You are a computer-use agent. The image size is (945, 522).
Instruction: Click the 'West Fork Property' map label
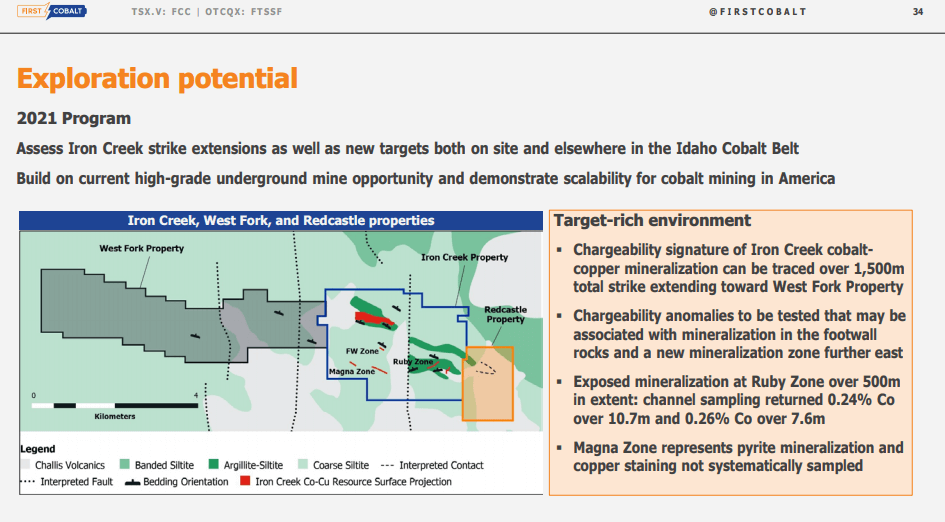142,248
